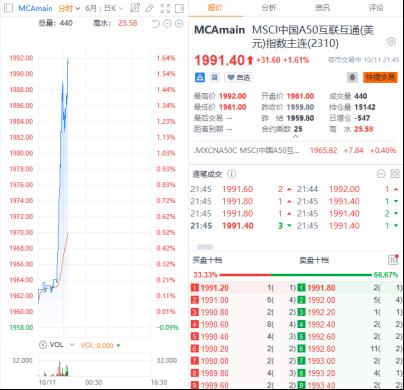Select the 买盘十档 header

pos(207,260)
